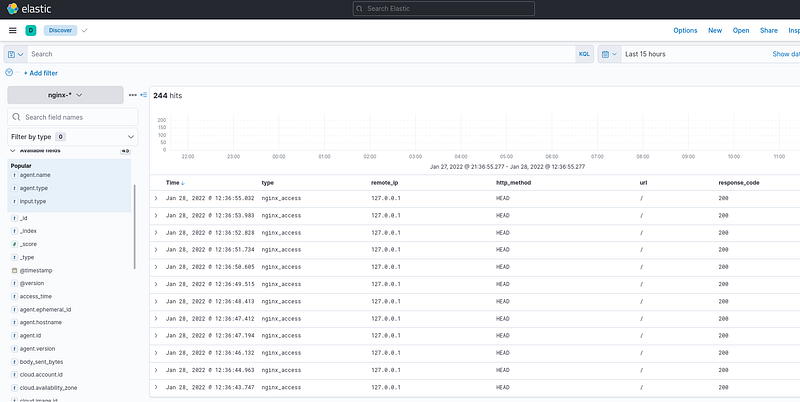Click the agent.name field type icon
This screenshot has width=800, height=402.
(x=14, y=175)
